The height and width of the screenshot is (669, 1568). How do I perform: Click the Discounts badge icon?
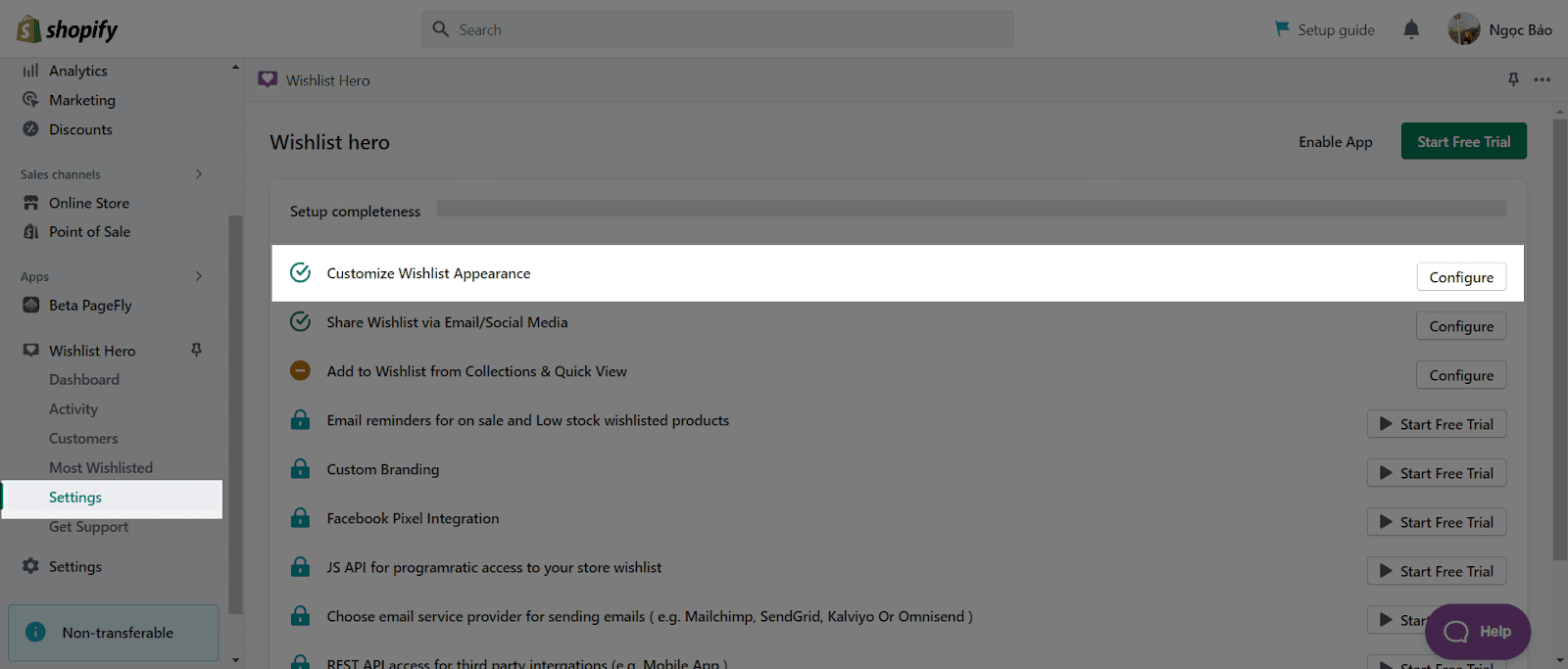click(30, 129)
